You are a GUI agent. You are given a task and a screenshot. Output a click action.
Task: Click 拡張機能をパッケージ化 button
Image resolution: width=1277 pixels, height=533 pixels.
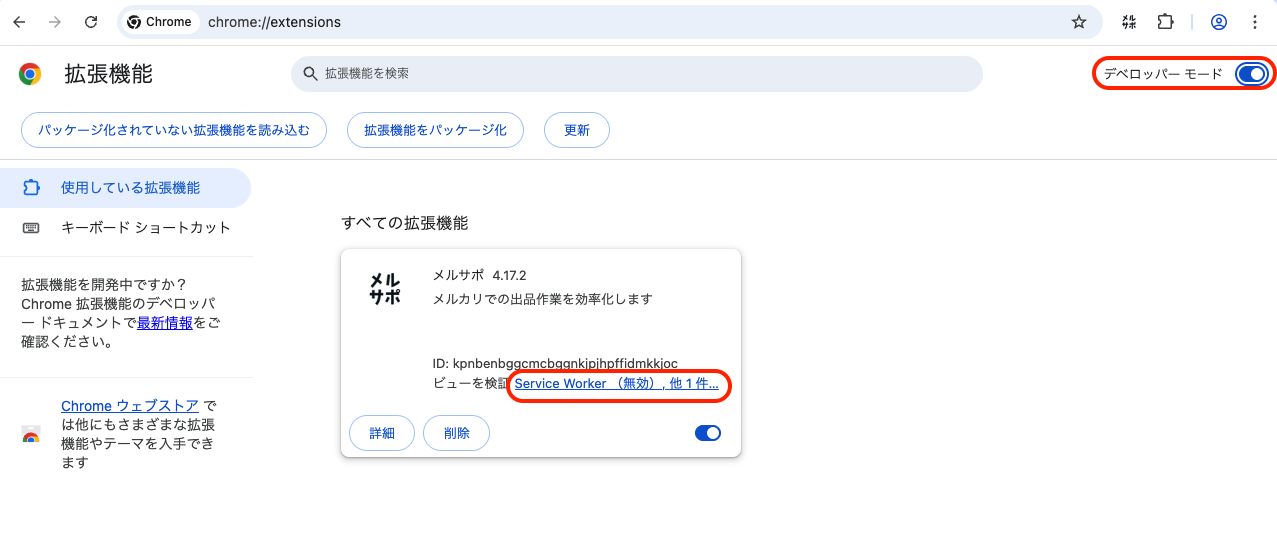pyautogui.click(x=435, y=130)
